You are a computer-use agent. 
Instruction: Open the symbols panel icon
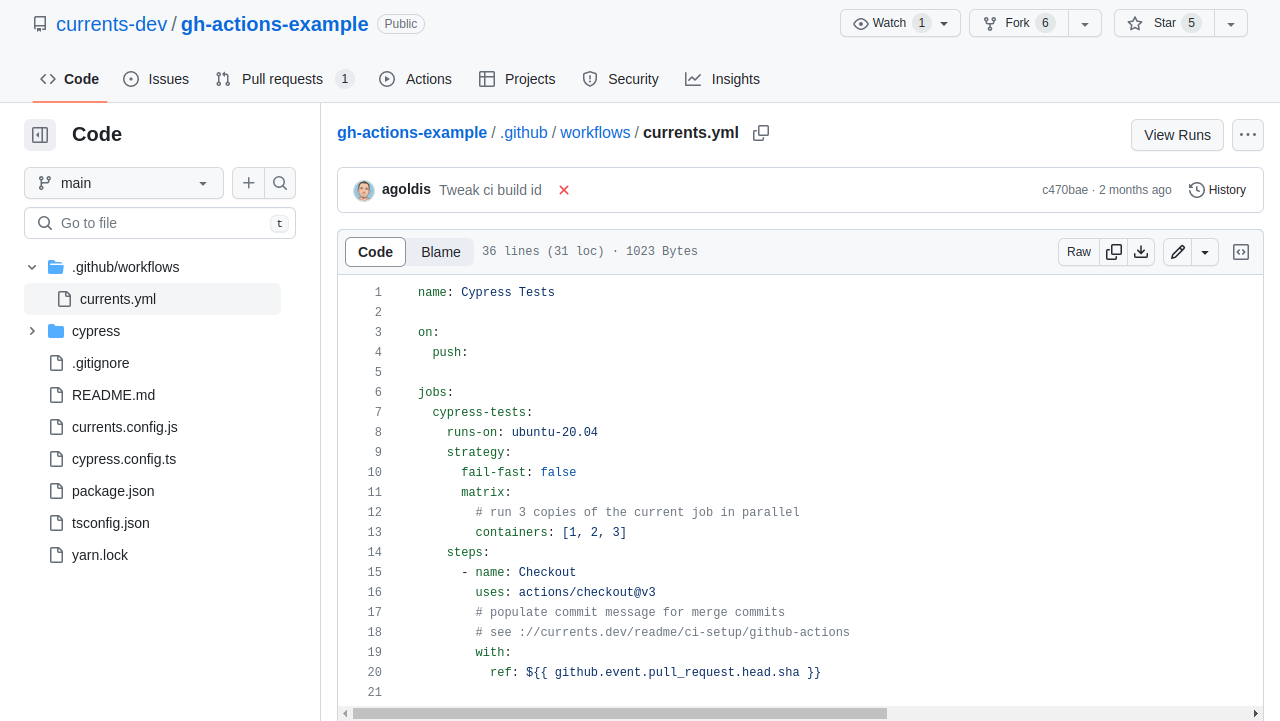click(x=1241, y=252)
